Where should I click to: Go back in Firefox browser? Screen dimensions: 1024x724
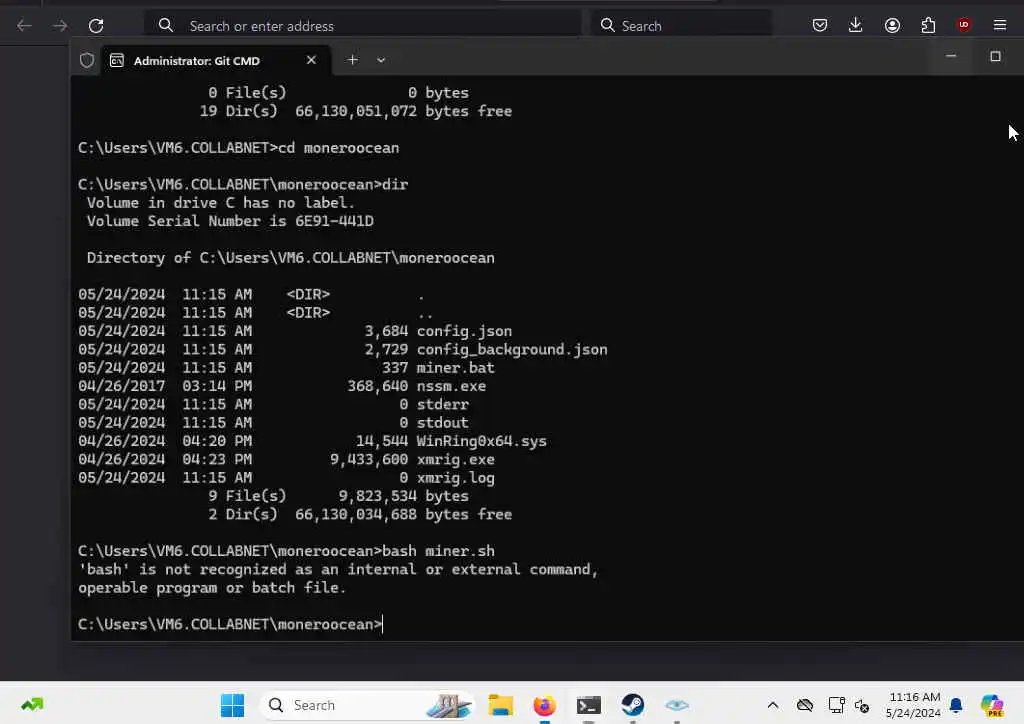coord(24,25)
